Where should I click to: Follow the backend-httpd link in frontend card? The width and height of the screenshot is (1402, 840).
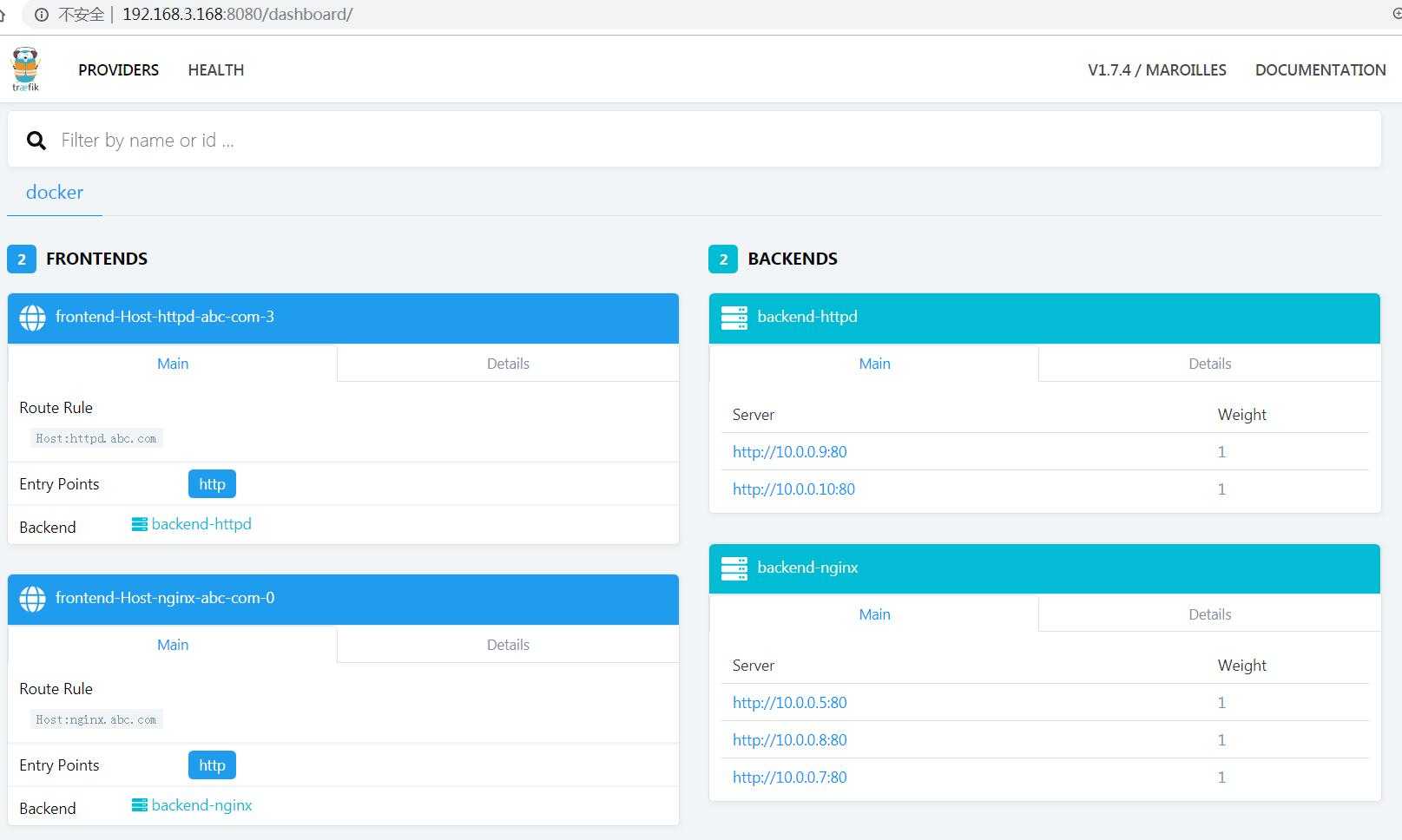[192, 524]
